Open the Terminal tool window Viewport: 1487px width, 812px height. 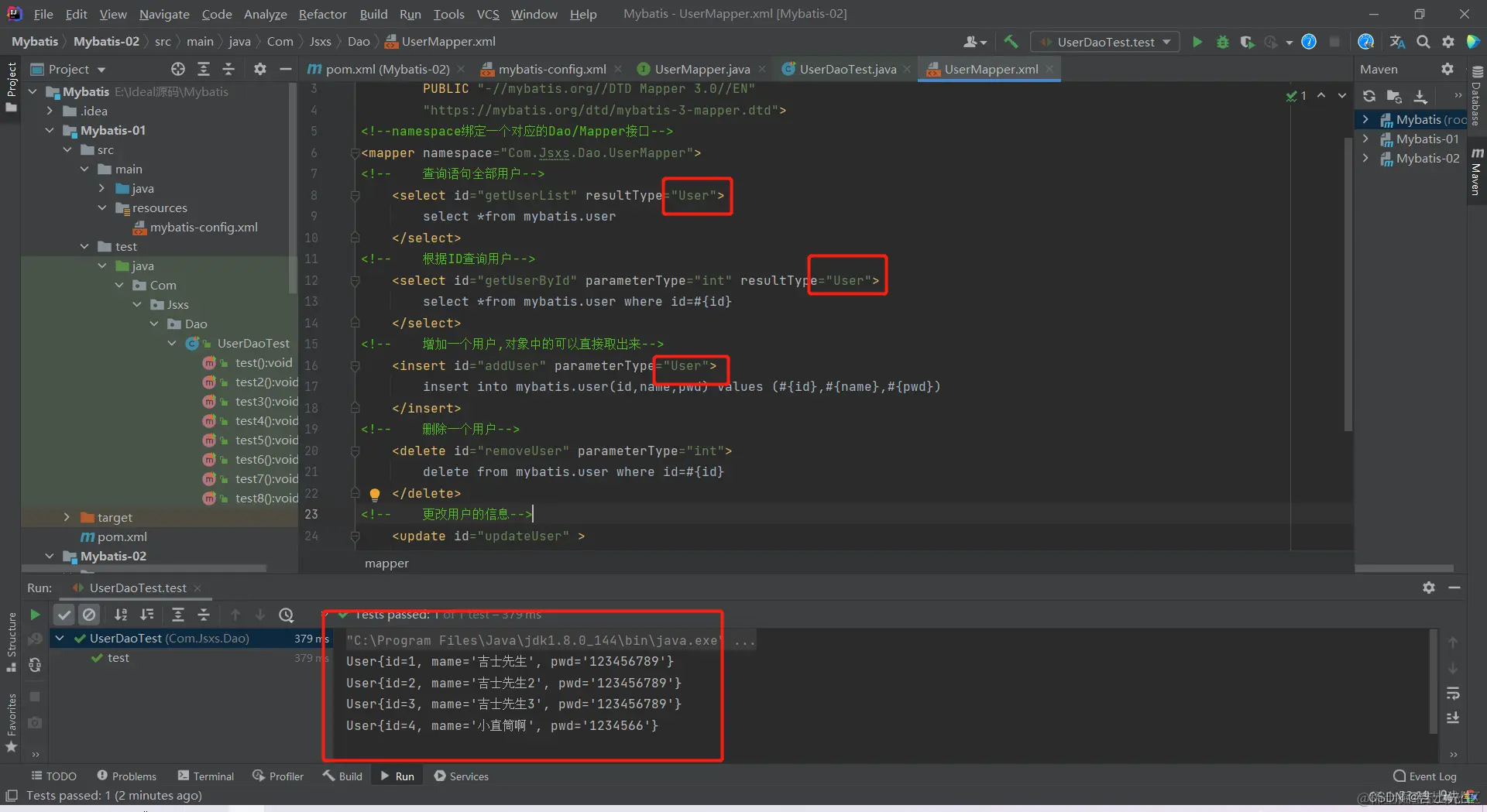point(205,776)
